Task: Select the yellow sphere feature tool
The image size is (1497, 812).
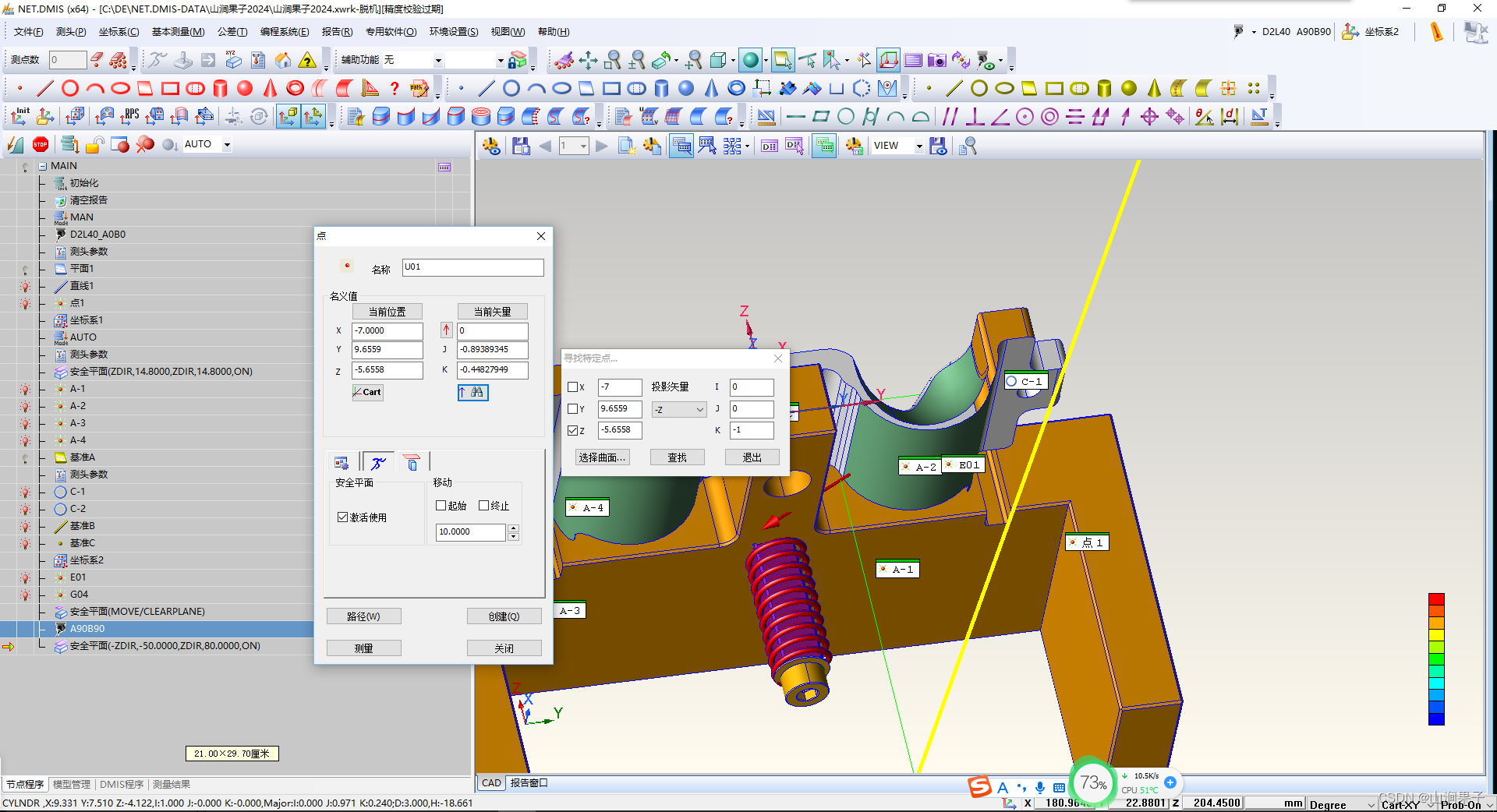Action: click(x=1129, y=88)
